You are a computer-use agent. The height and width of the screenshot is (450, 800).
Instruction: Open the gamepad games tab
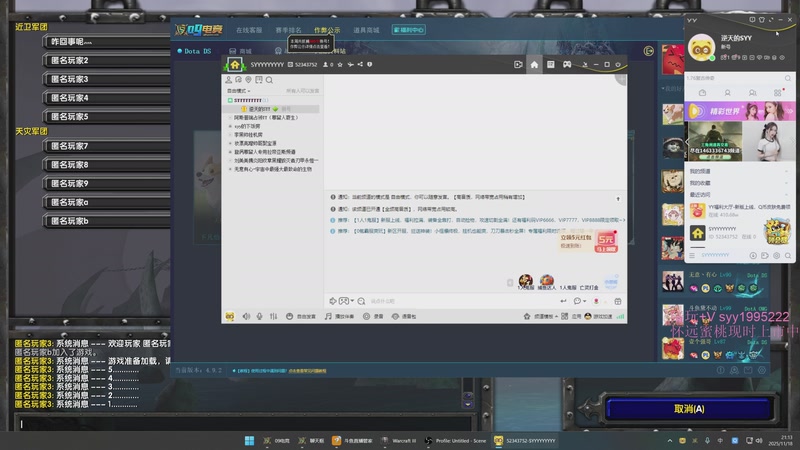tap(567, 64)
